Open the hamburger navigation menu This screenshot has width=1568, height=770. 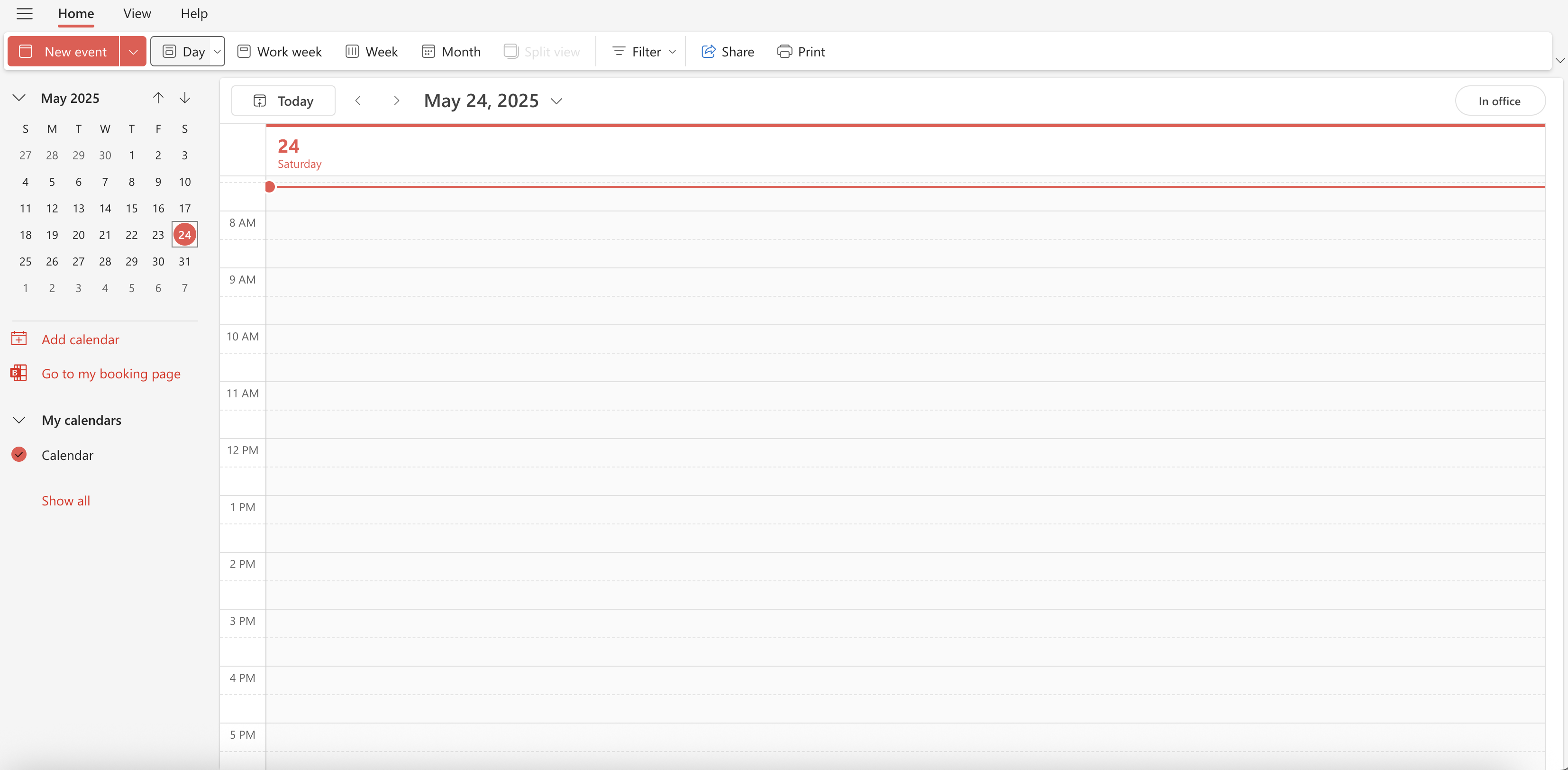(24, 13)
